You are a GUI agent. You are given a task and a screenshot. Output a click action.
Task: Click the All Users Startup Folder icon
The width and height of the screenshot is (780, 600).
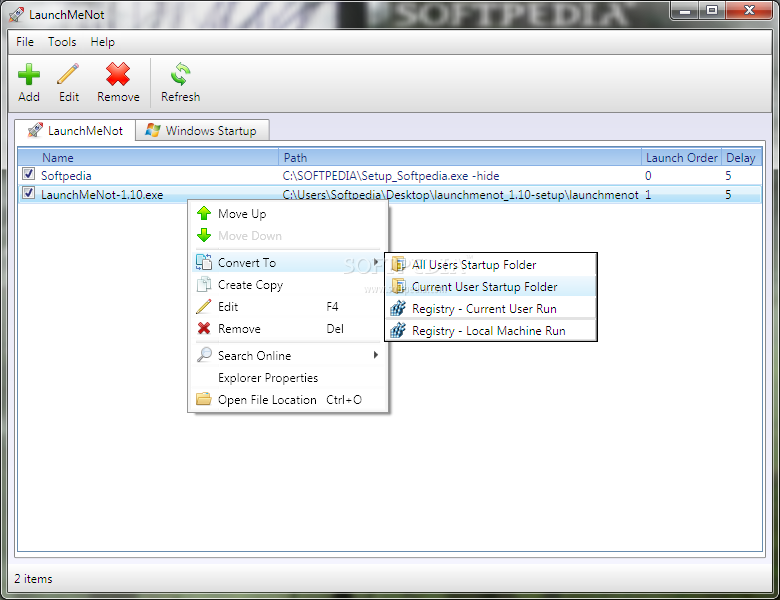398,264
